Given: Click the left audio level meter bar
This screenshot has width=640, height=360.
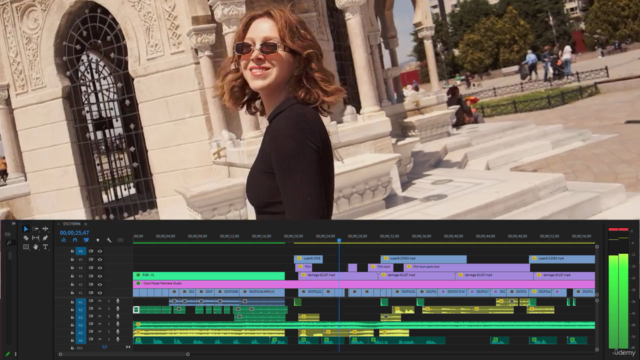Looking at the screenshot, I should tap(613, 302).
